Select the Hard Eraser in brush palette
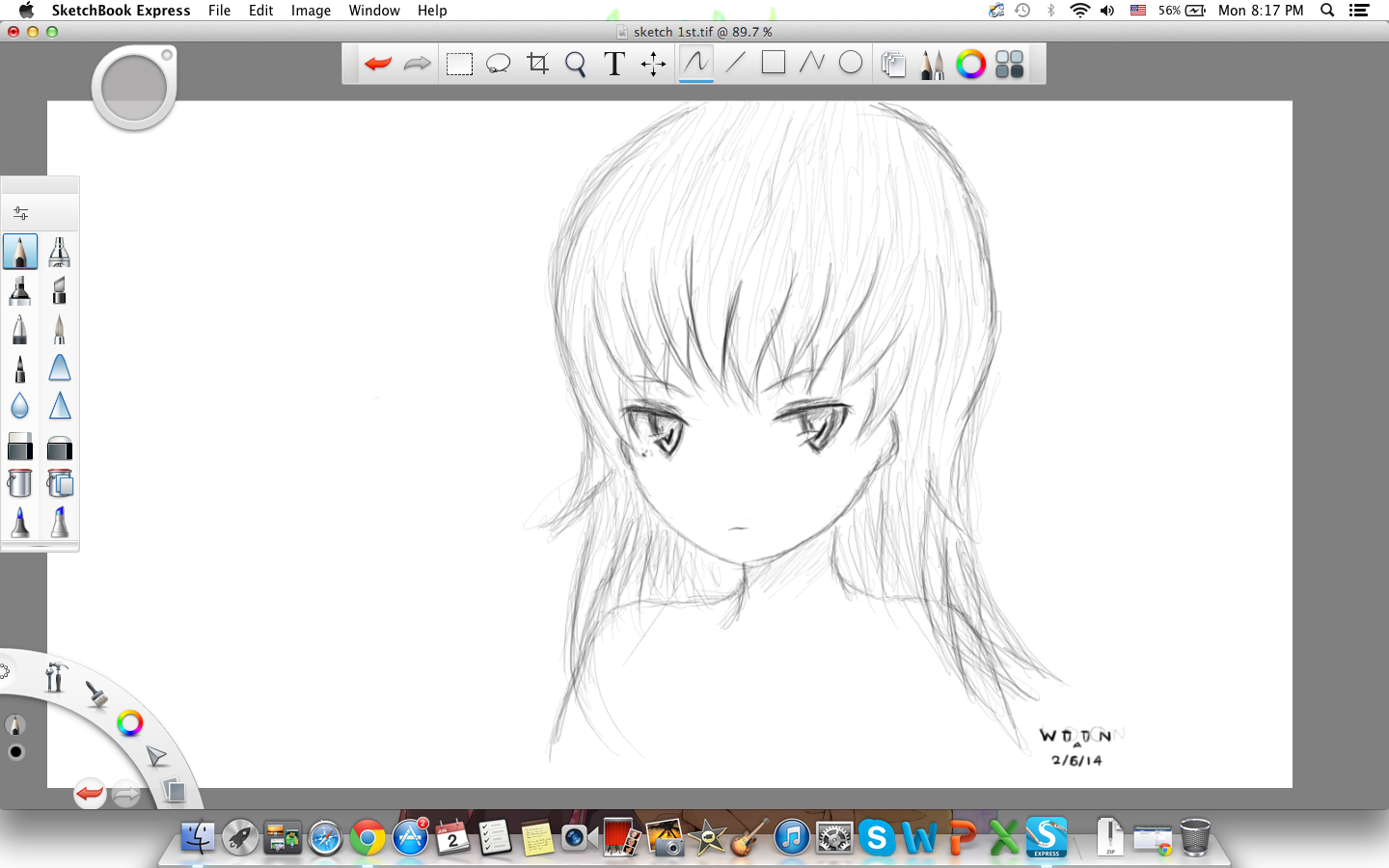The image size is (1389, 868). [20, 447]
